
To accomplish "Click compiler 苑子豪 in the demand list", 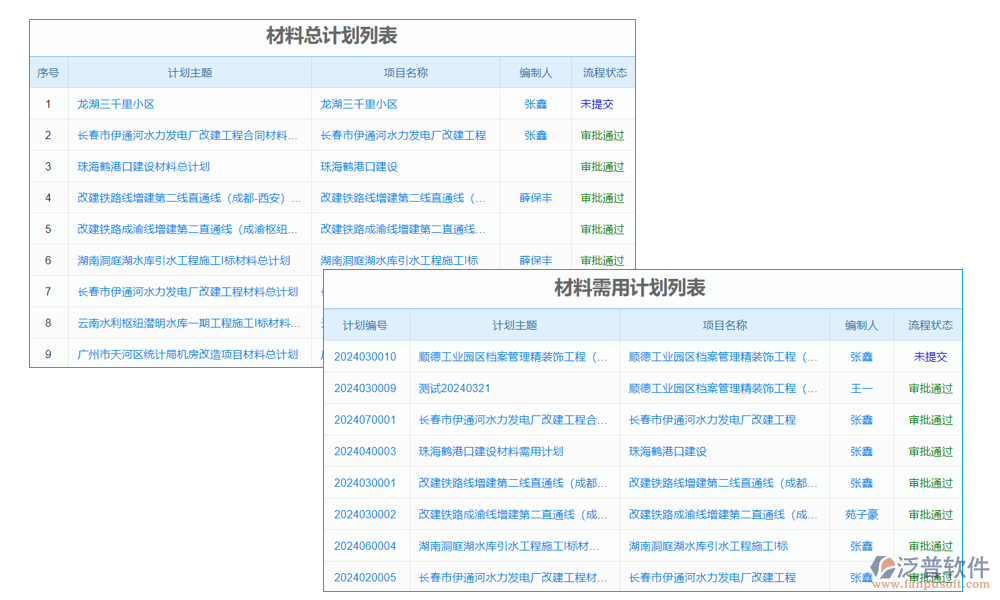I will 861,514.
